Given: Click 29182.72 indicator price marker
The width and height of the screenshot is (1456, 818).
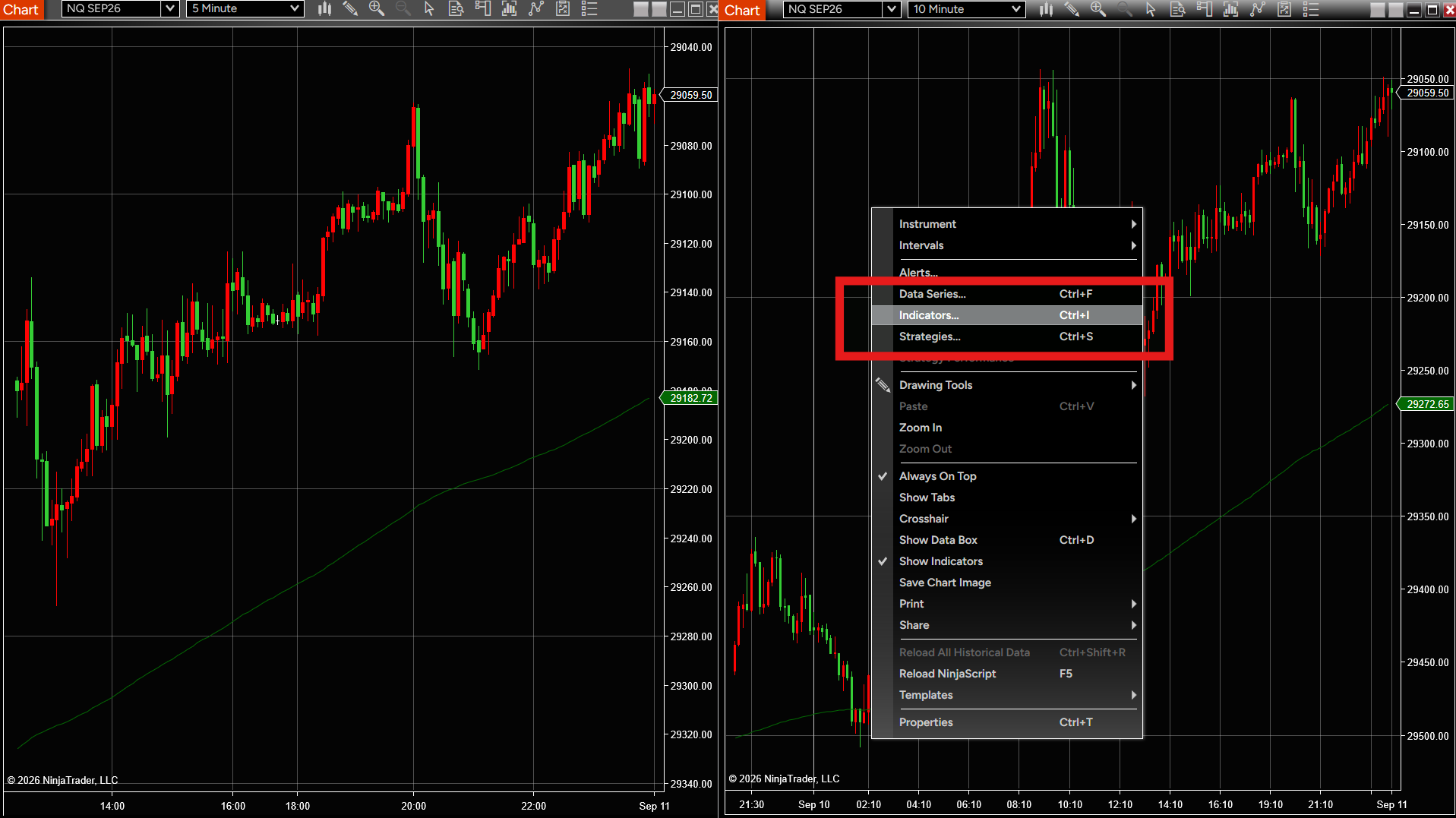Looking at the screenshot, I should pyautogui.click(x=690, y=398).
